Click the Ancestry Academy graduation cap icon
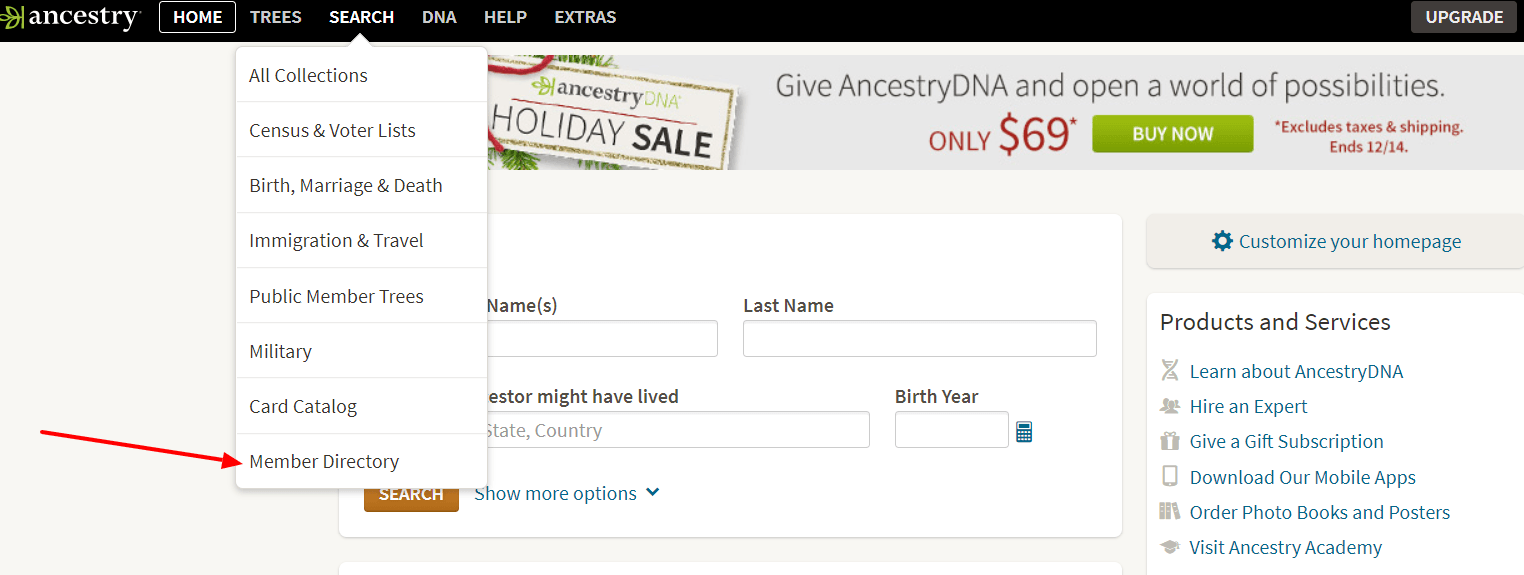The image size is (1524, 575). (1169, 547)
